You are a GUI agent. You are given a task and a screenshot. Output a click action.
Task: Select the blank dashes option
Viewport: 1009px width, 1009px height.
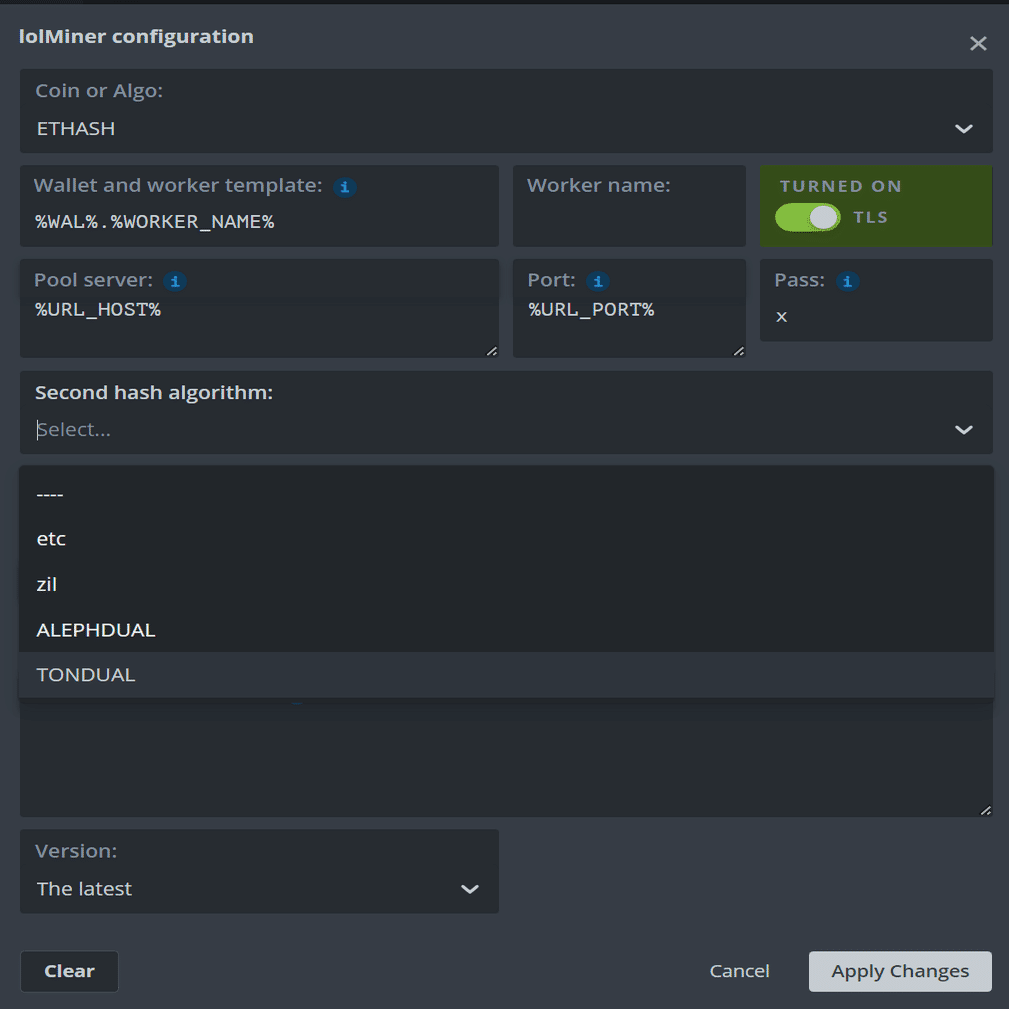point(50,494)
